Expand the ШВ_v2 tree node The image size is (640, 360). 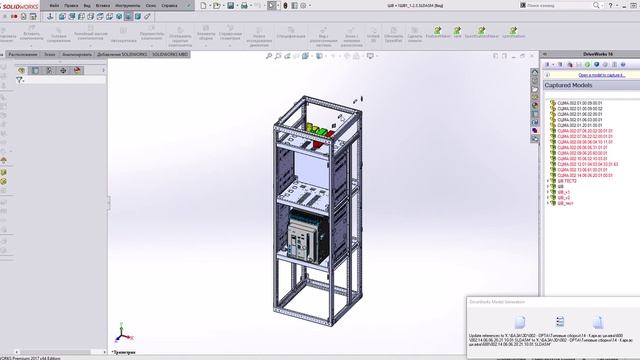[x=548, y=198]
